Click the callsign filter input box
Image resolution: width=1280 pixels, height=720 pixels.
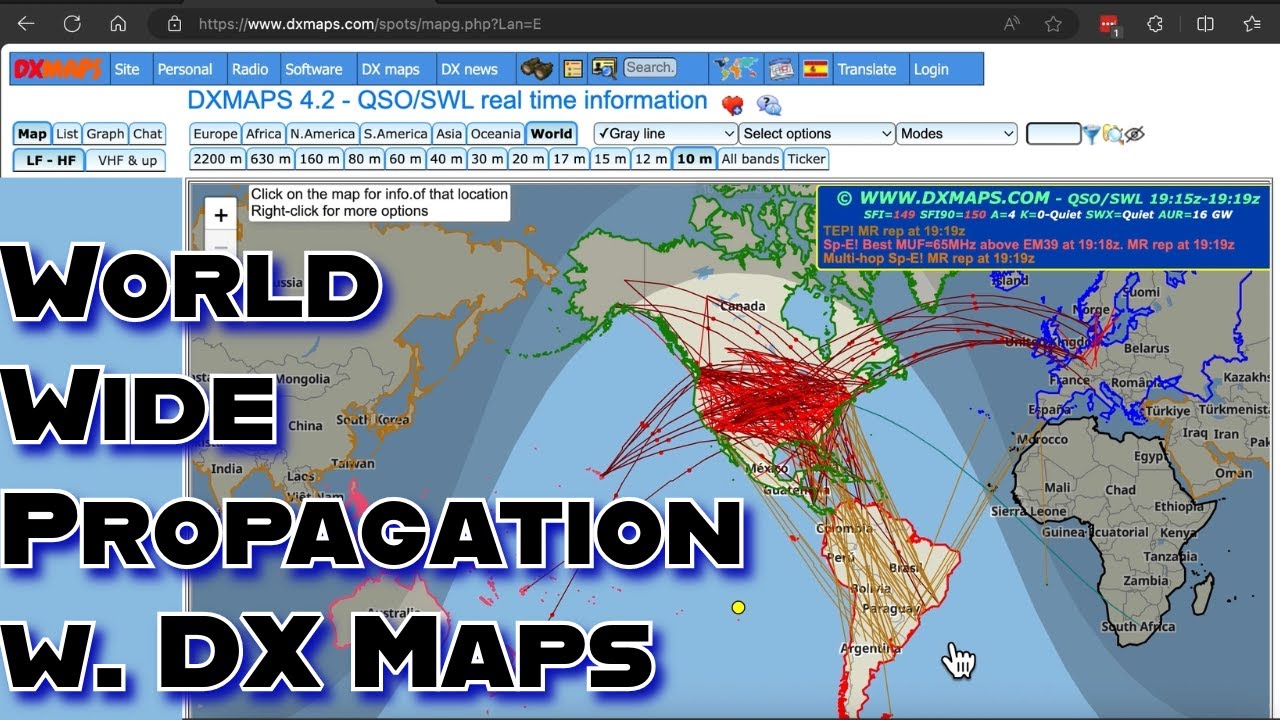[x=1054, y=134]
